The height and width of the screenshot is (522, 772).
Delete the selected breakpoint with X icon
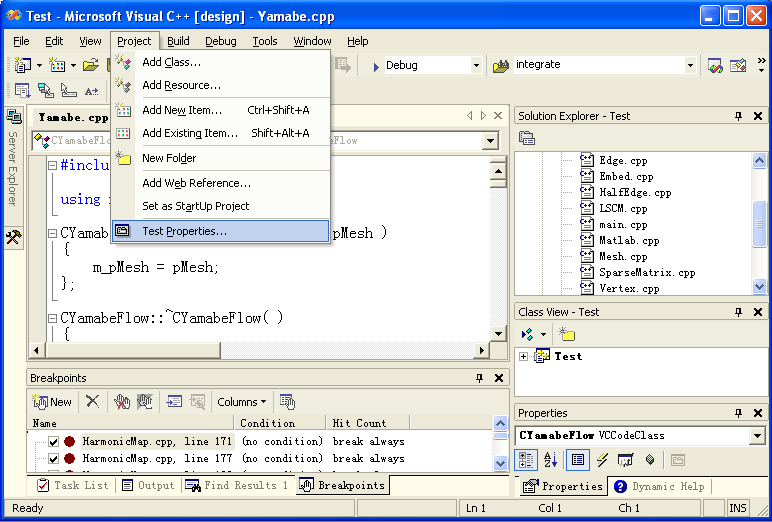point(92,402)
